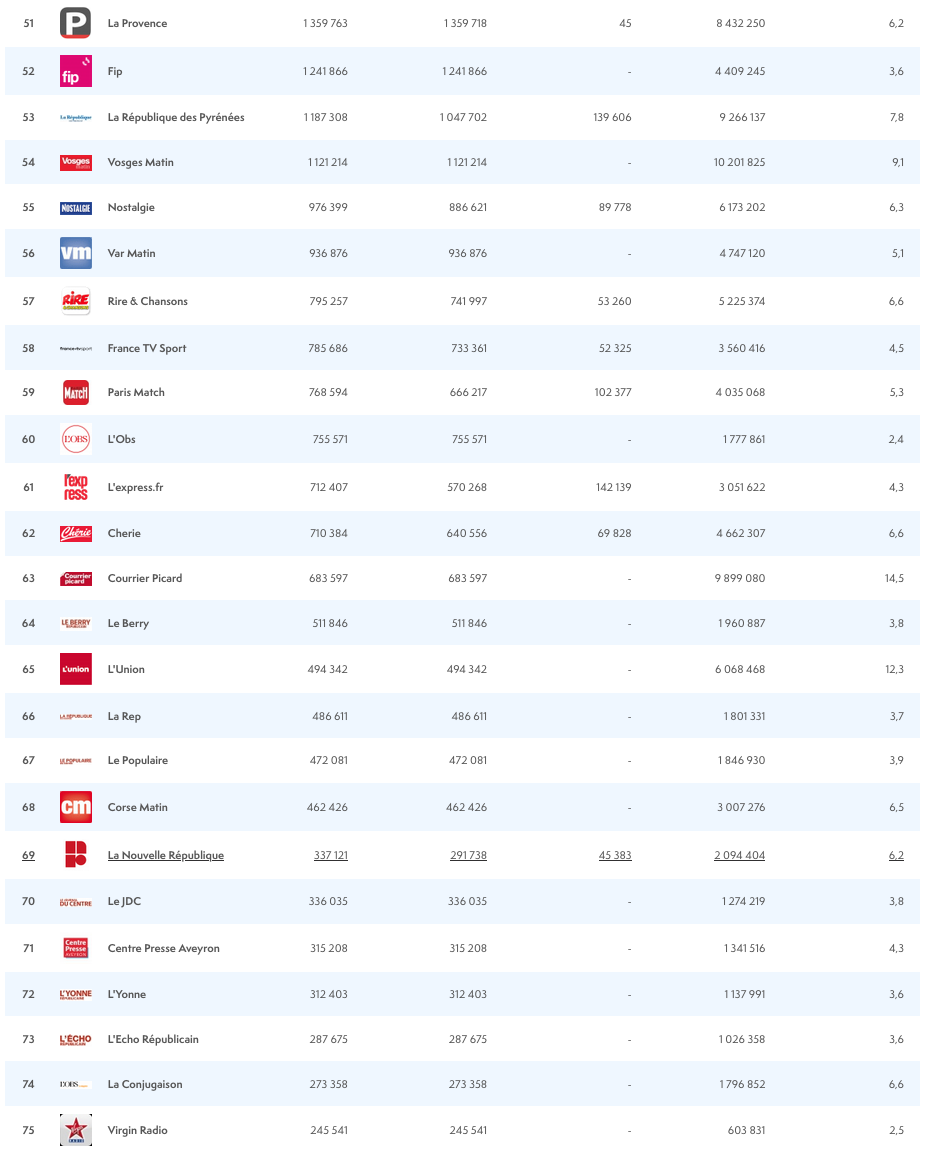
Task: Click the pink Fip logo
Action: [x=76, y=71]
